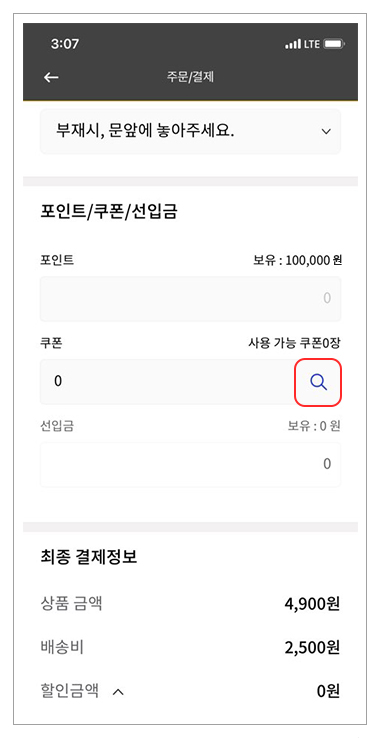Tap the 상품 금액 4,900원 amount
Viewport: 380px width, 738px height.
[312, 604]
